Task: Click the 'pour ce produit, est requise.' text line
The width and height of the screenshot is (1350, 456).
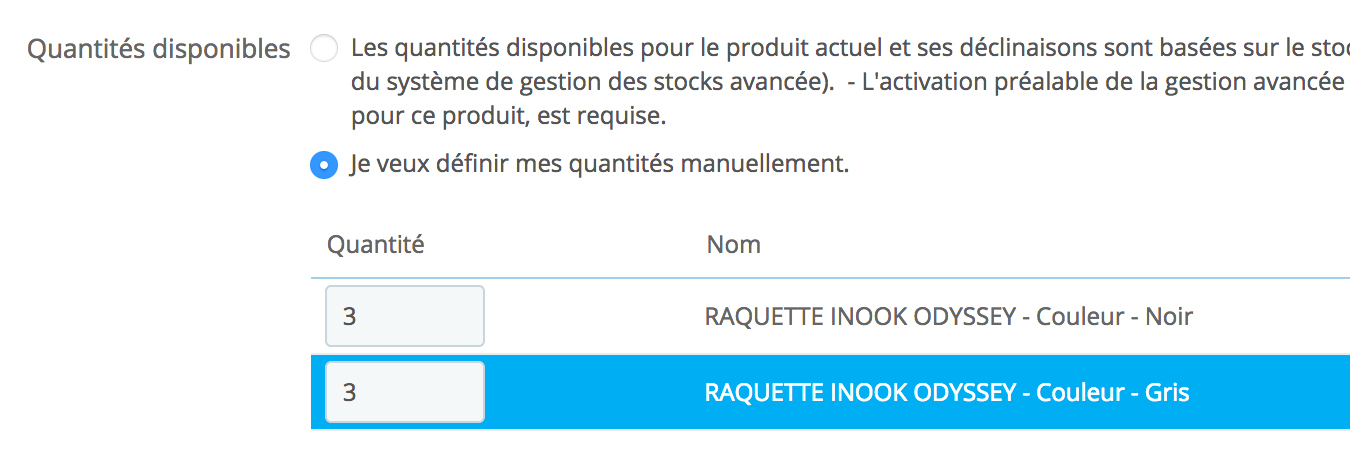Action: [508, 116]
